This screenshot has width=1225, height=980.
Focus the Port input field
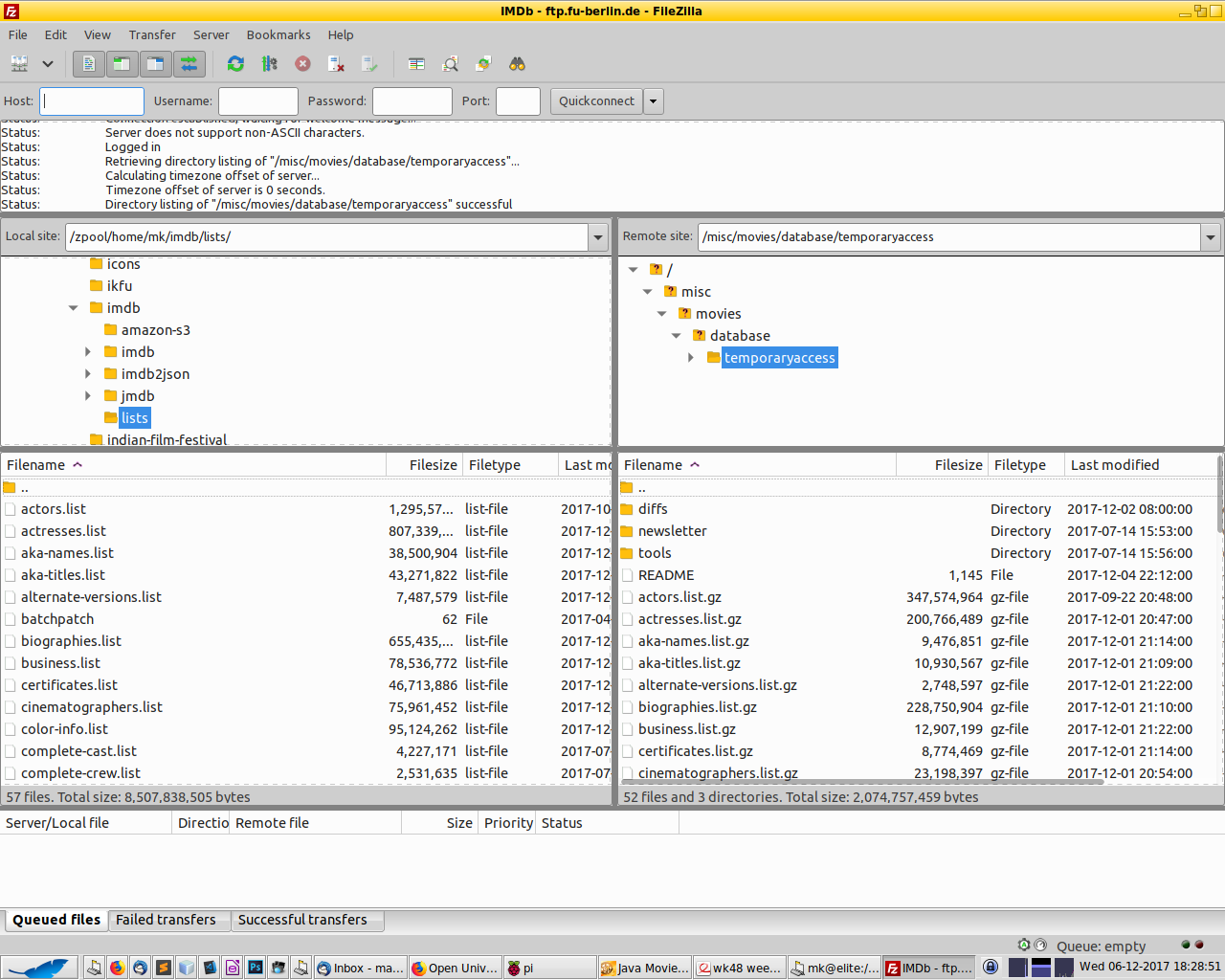pos(518,101)
